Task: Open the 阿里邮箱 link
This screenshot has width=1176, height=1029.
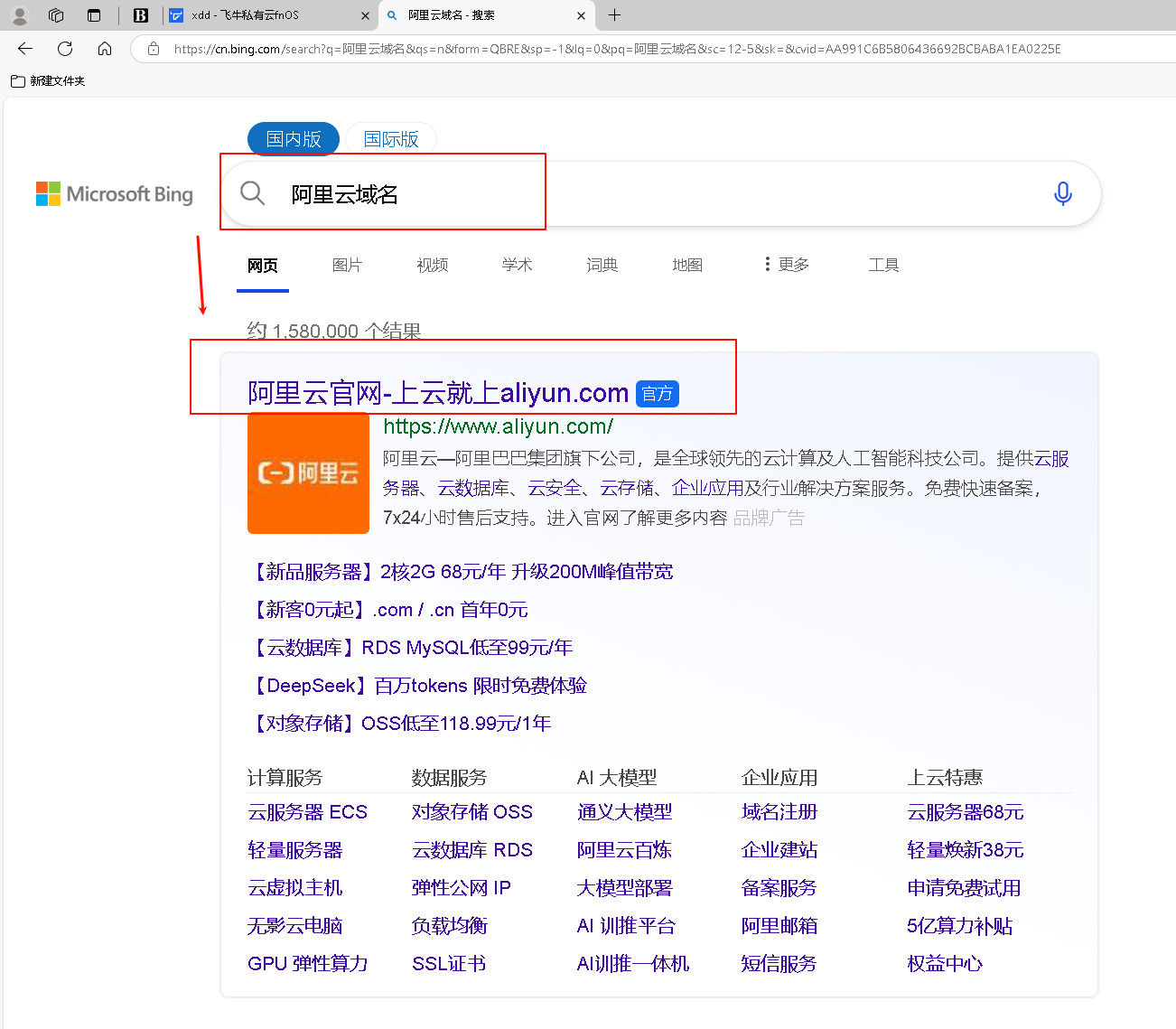Action: click(x=779, y=926)
